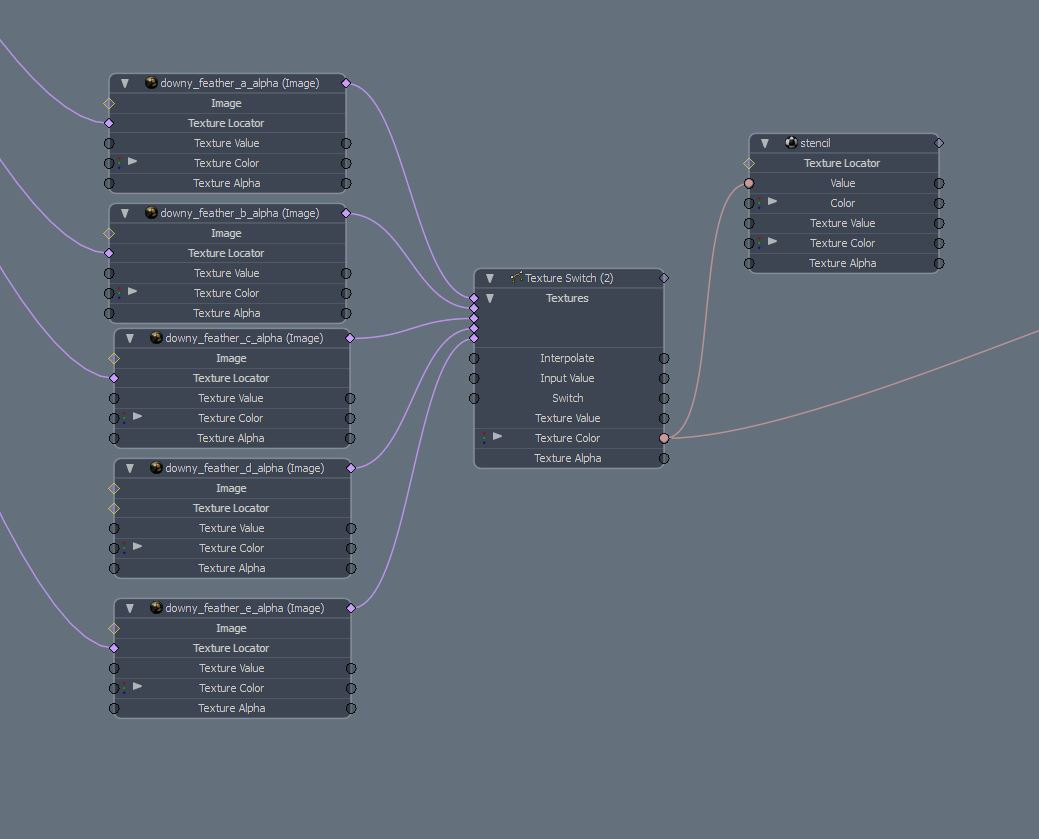The image size is (1039, 839).
Task: Click Texture Locator input port on downy_feather_a_alpha
Action: pos(109,123)
